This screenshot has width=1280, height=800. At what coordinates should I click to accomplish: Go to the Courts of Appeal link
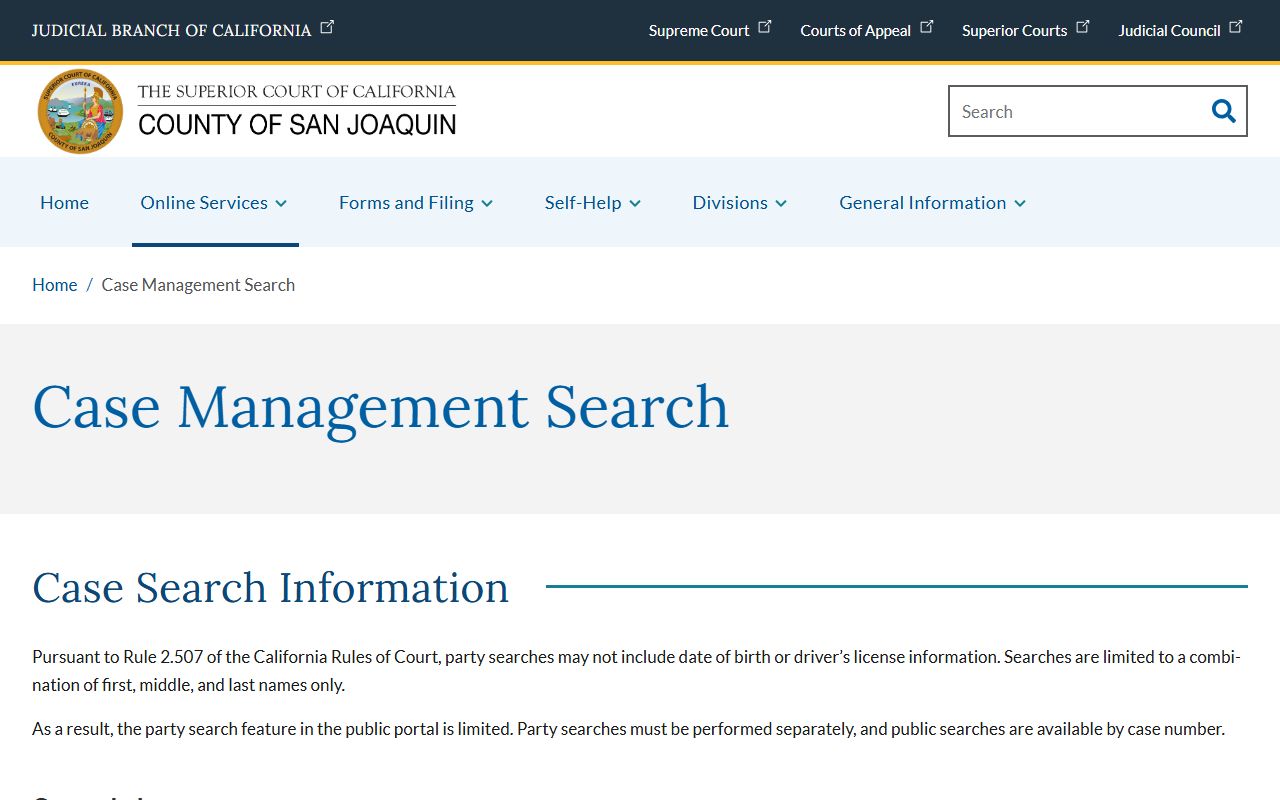pos(855,30)
